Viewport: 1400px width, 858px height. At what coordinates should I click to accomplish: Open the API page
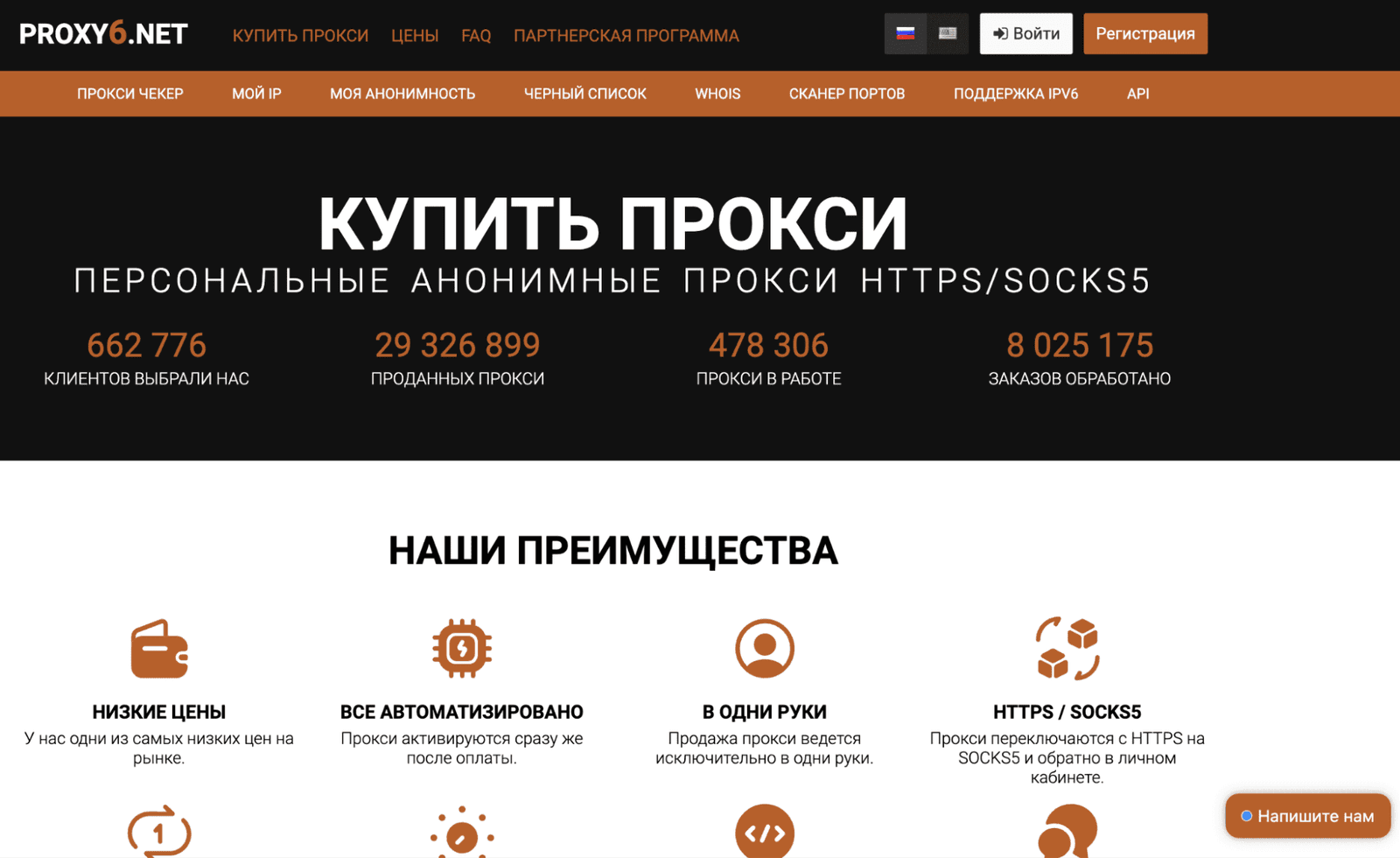1137,94
